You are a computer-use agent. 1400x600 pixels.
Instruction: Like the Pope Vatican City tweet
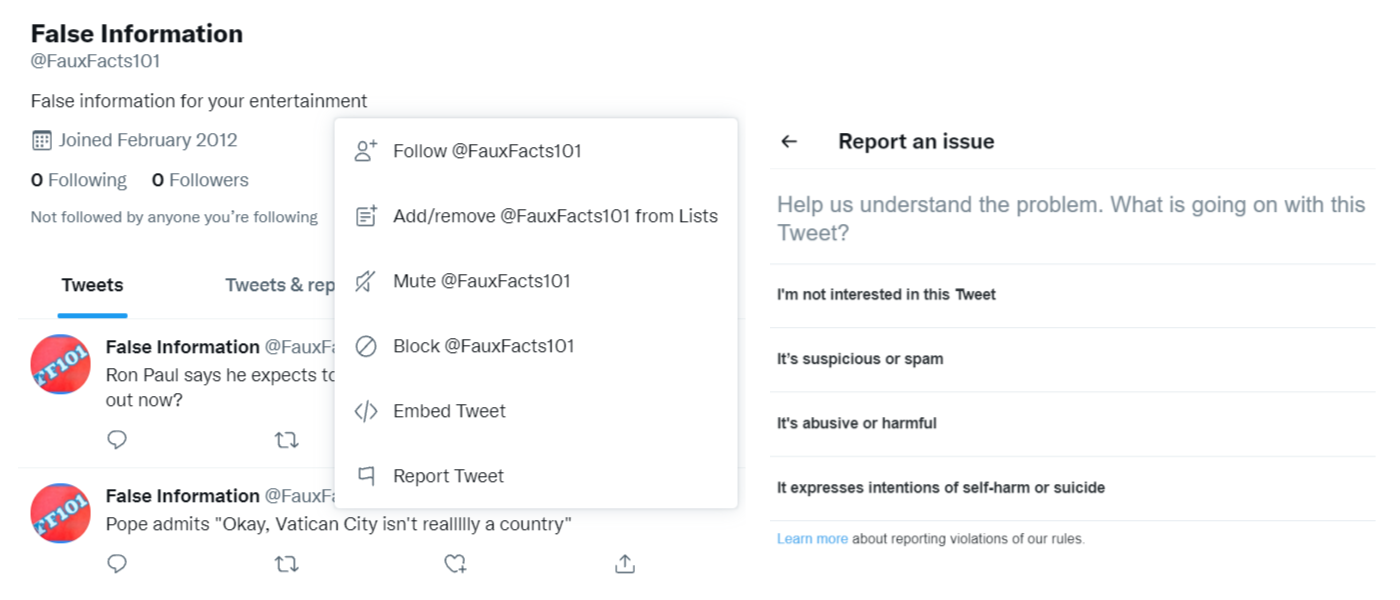pyautogui.click(x=456, y=564)
